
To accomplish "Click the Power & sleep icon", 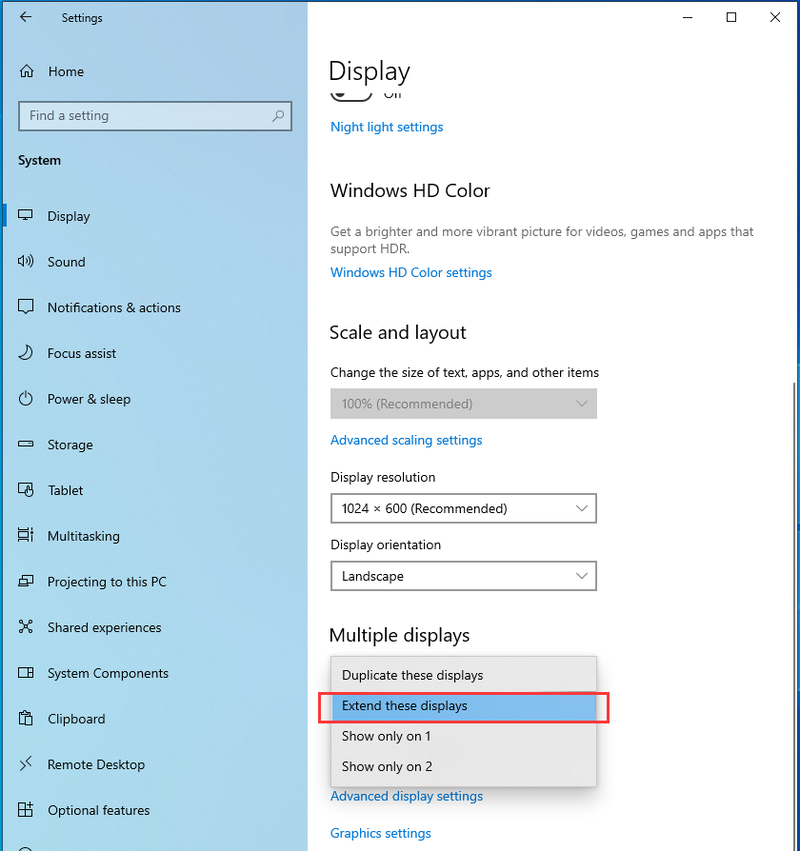I will point(26,399).
